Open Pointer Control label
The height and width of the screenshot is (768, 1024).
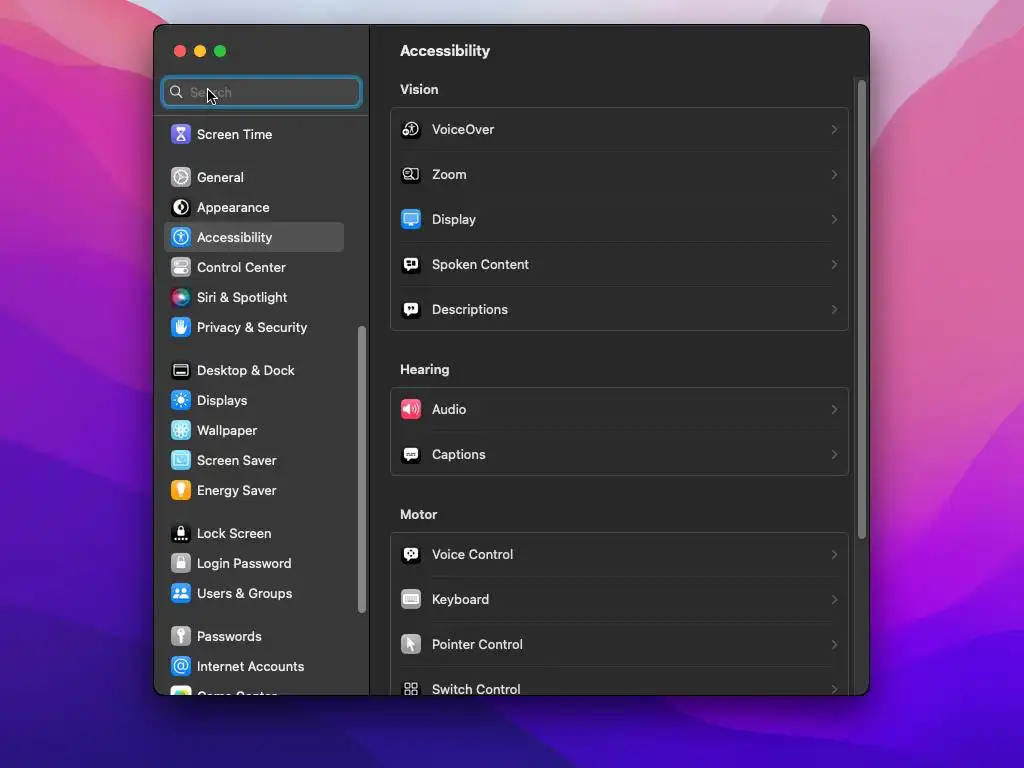477,645
